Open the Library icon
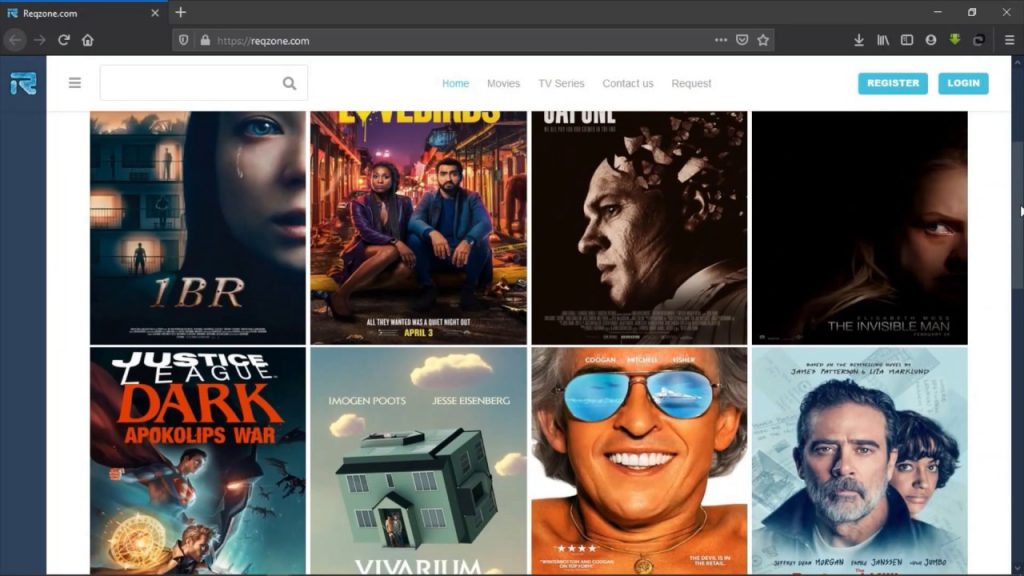 [883, 40]
